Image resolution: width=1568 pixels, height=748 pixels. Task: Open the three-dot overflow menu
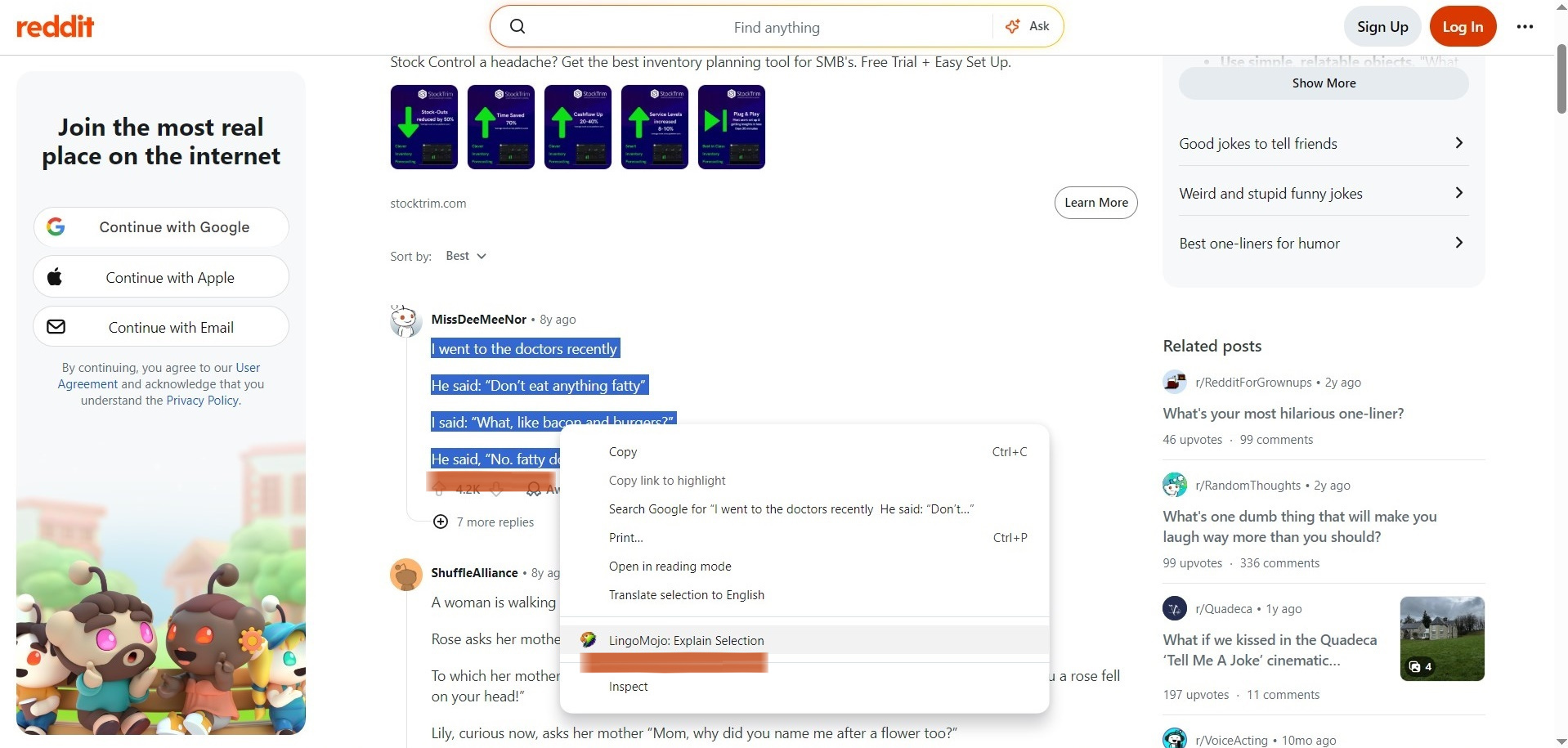click(1525, 26)
